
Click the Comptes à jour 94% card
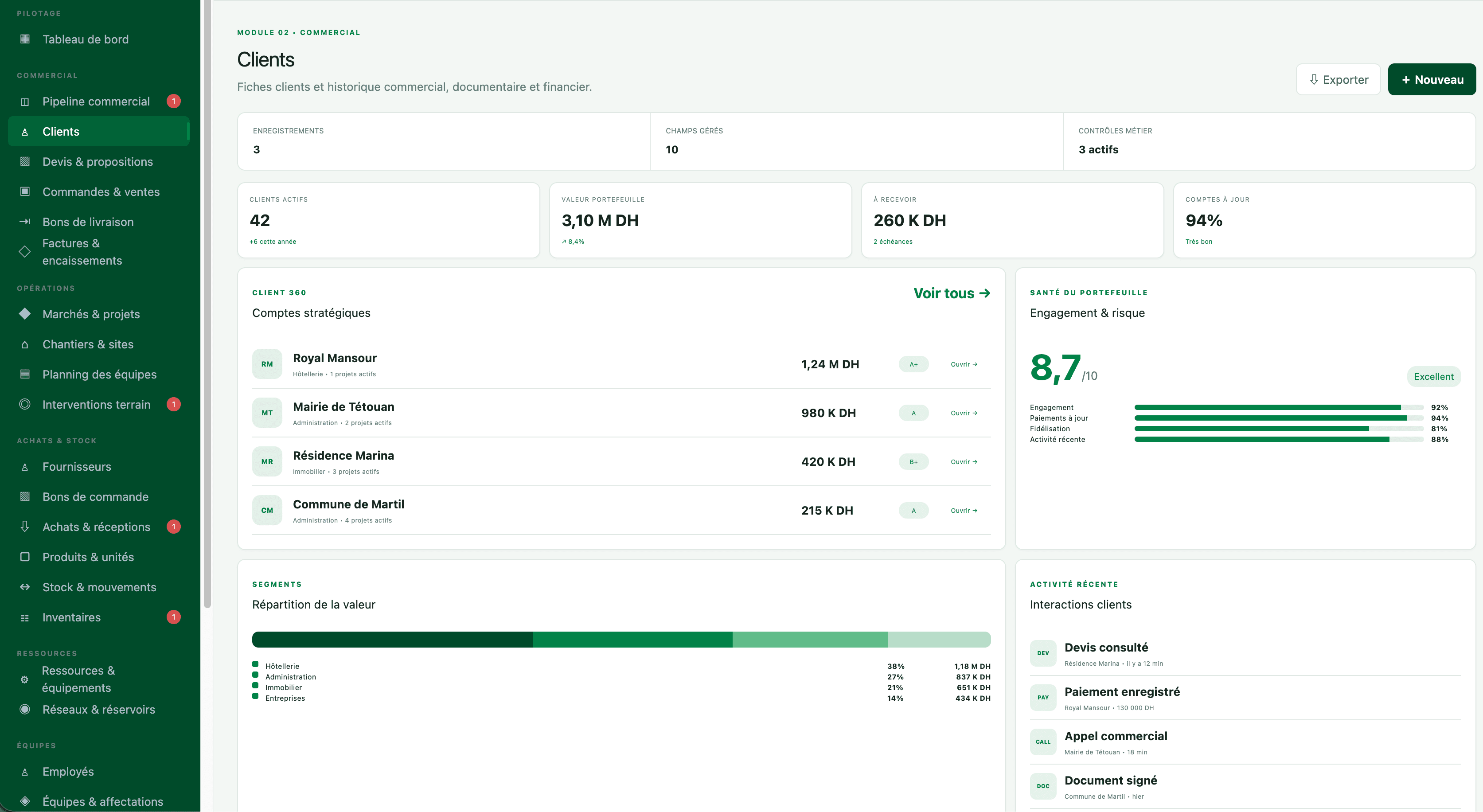coord(1324,220)
